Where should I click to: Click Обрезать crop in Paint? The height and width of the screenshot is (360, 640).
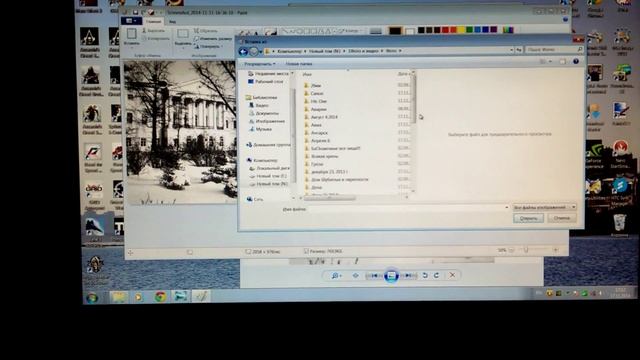(x=206, y=31)
